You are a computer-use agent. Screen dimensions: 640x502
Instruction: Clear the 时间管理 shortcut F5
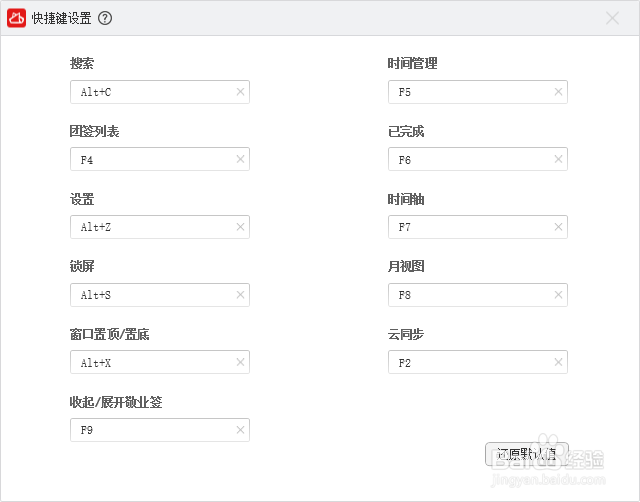(x=558, y=92)
